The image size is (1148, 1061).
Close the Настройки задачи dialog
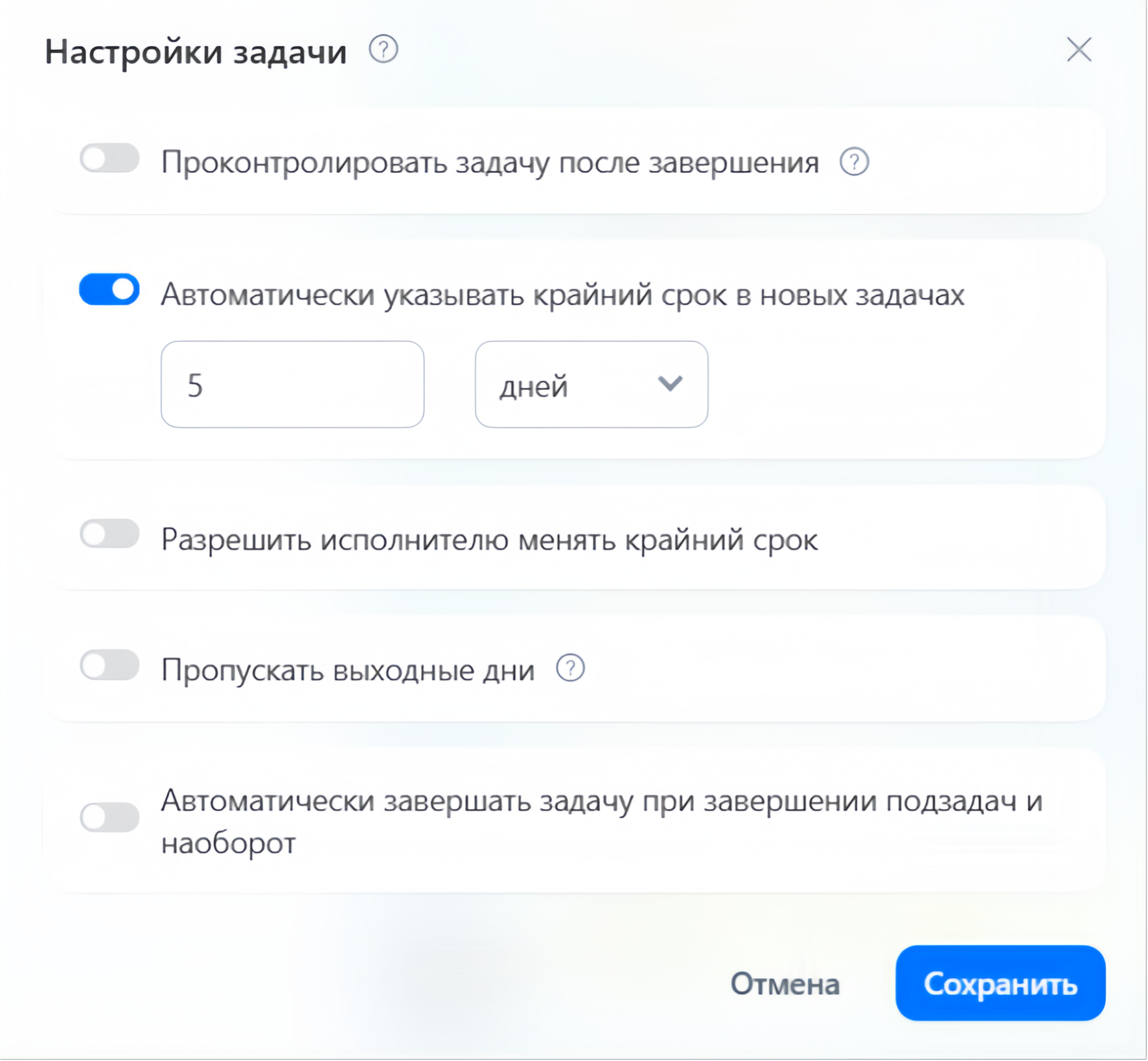coord(1079,49)
